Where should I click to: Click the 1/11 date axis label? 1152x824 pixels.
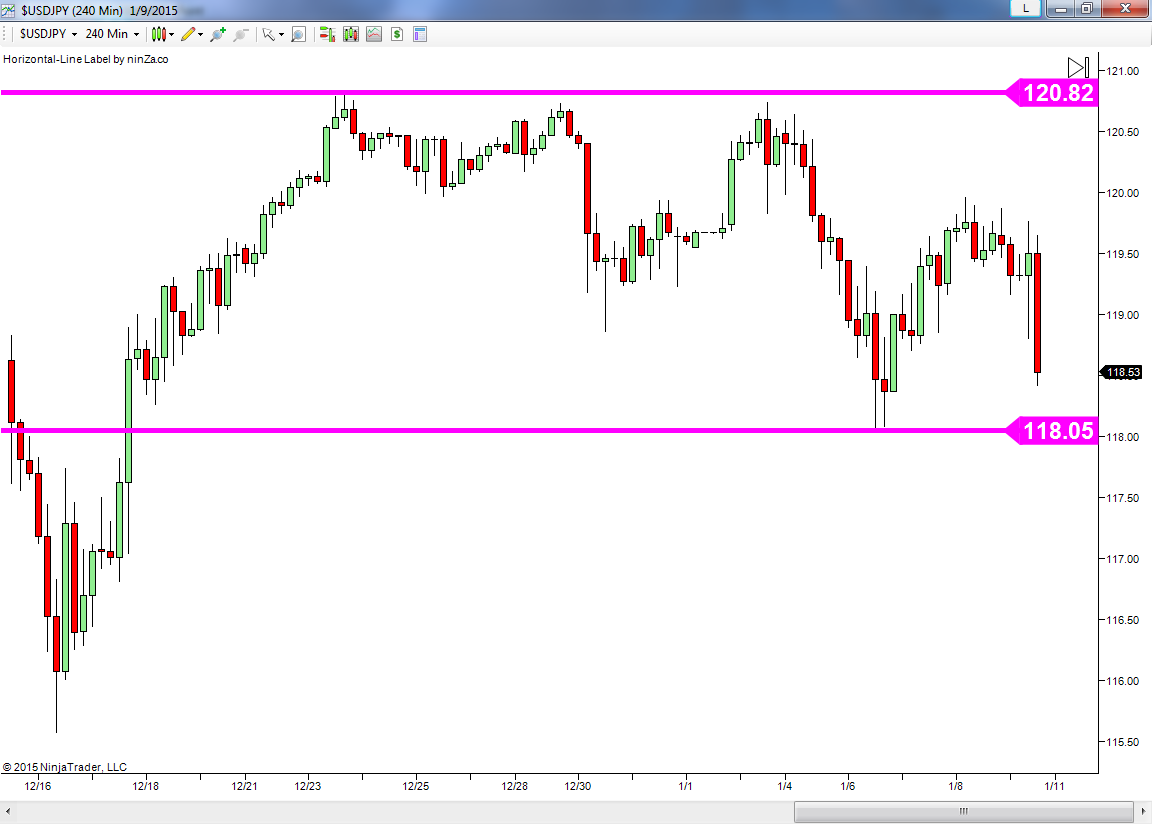tap(1054, 786)
